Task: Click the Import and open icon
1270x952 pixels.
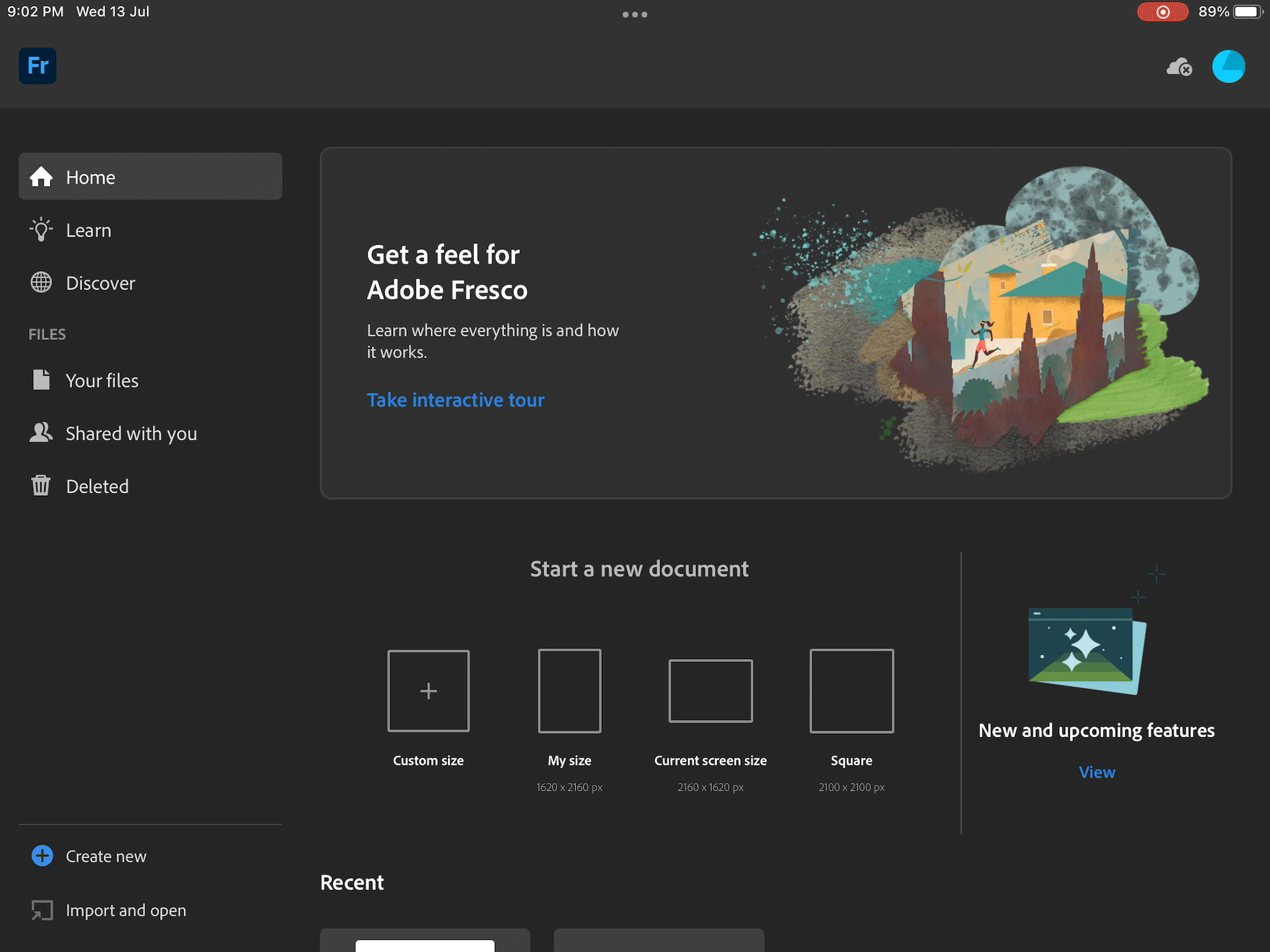Action: pos(42,910)
